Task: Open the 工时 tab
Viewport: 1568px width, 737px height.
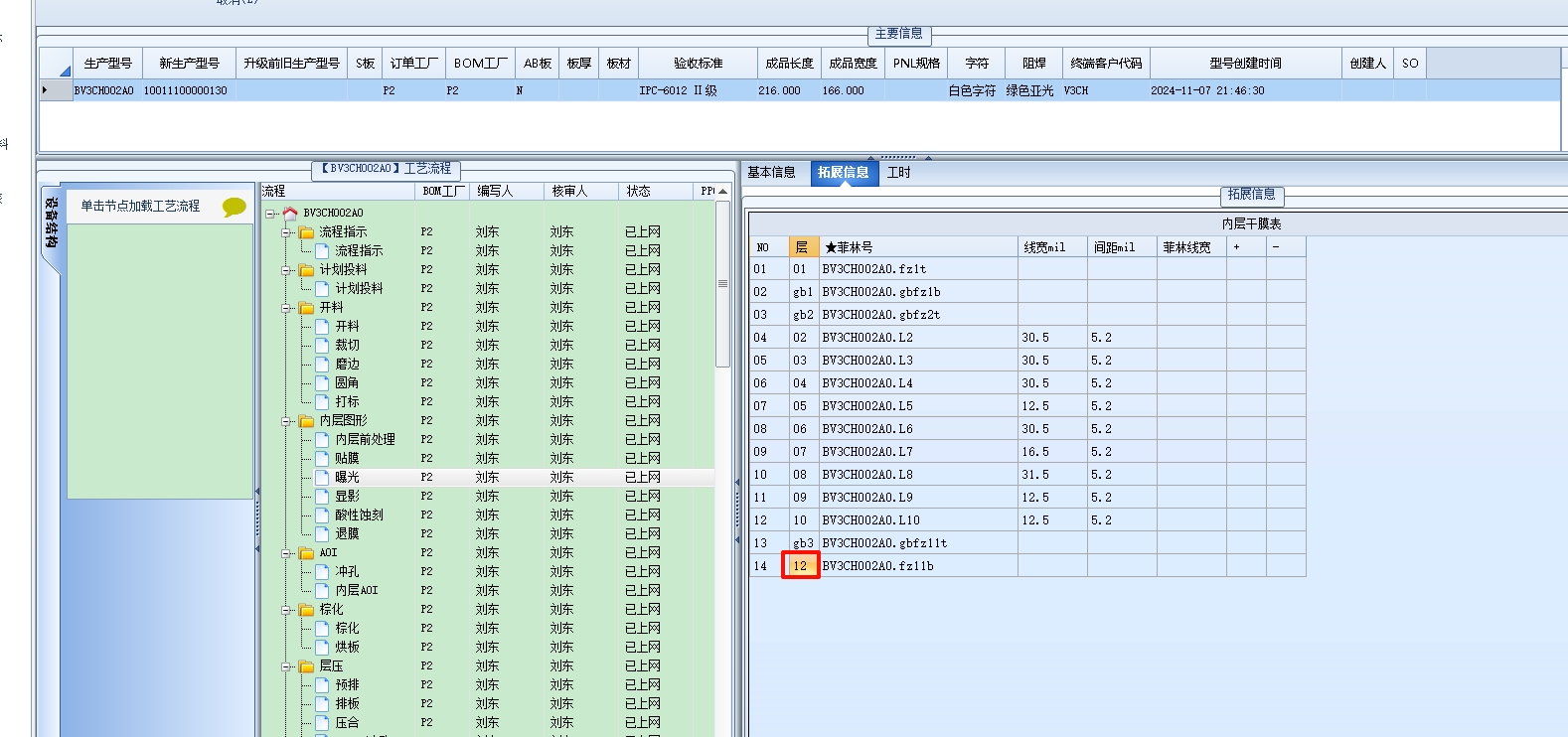Action: (x=899, y=172)
